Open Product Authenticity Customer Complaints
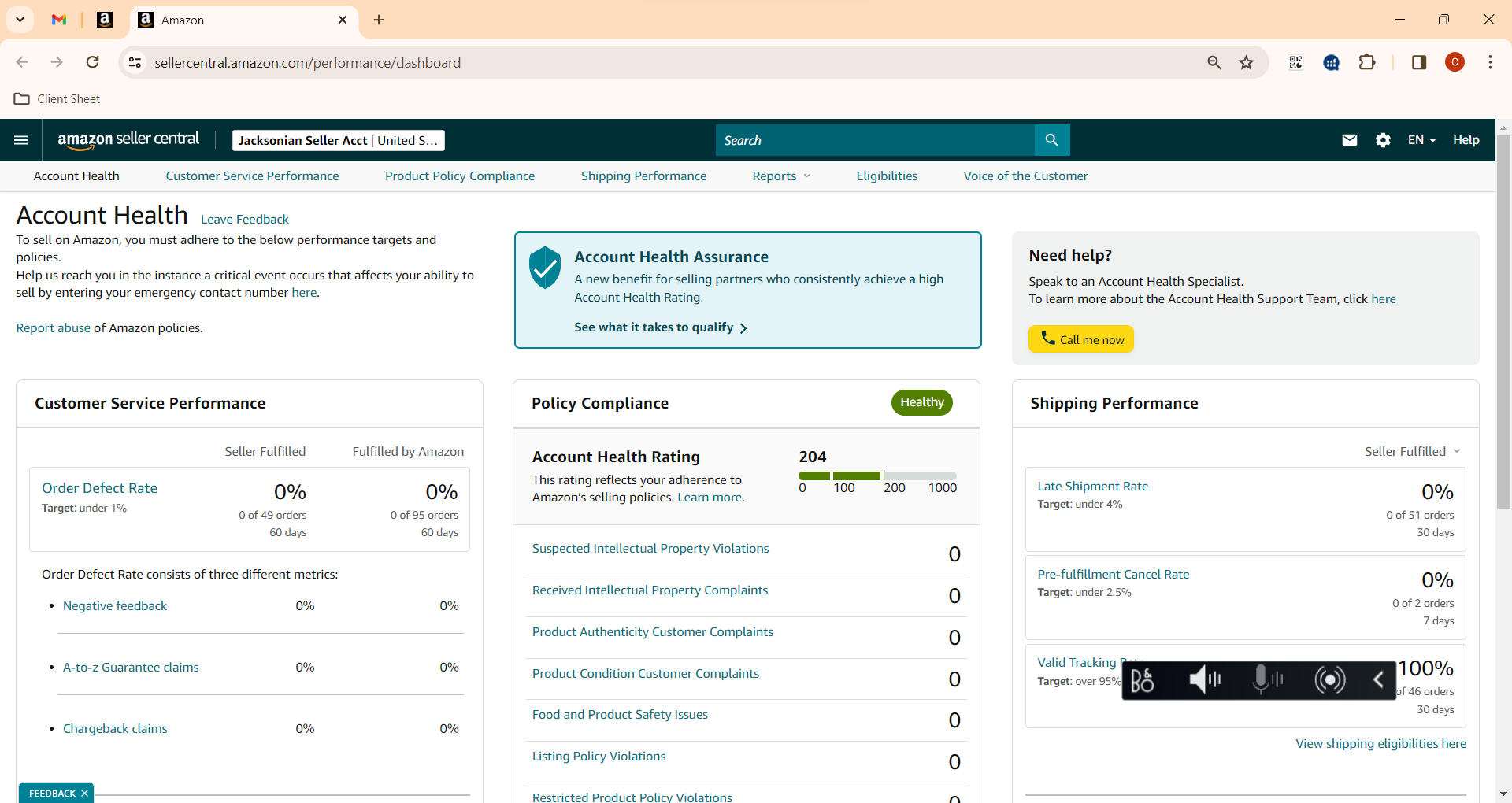 [653, 632]
